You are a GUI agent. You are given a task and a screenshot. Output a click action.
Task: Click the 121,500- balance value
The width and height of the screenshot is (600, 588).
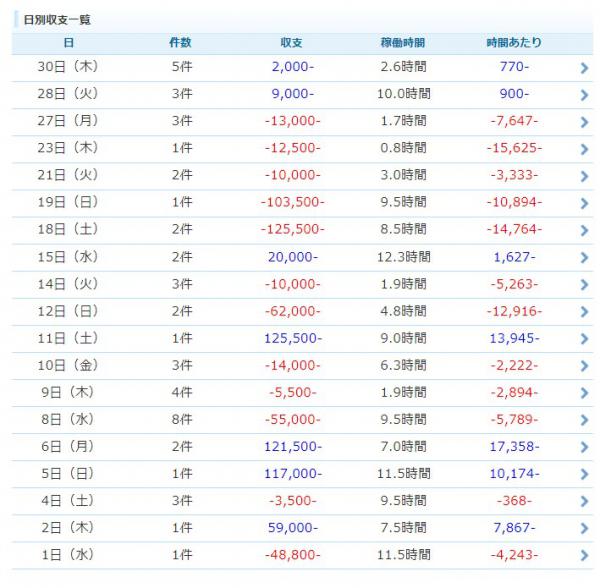pos(293,447)
